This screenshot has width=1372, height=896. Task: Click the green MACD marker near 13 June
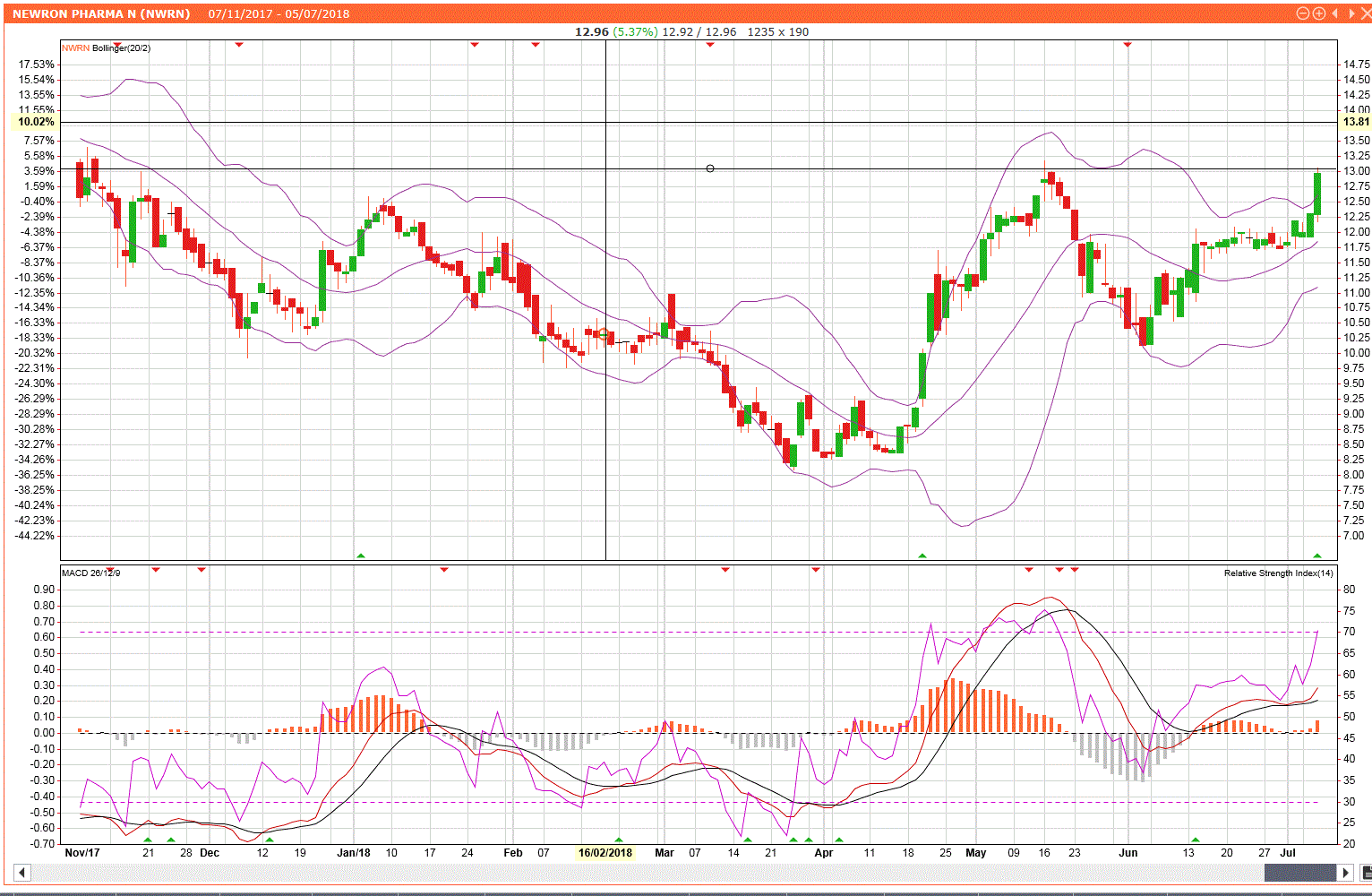[1196, 840]
